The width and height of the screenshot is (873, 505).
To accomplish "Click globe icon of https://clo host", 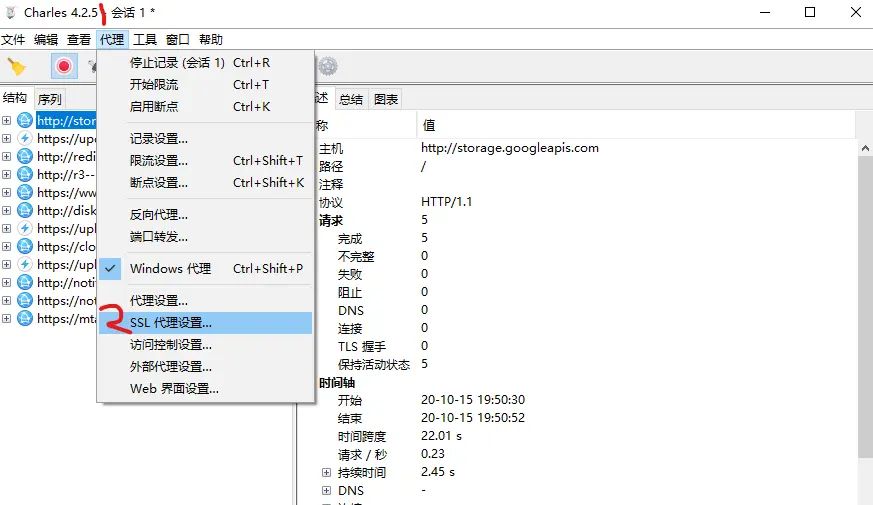I will 25,246.
